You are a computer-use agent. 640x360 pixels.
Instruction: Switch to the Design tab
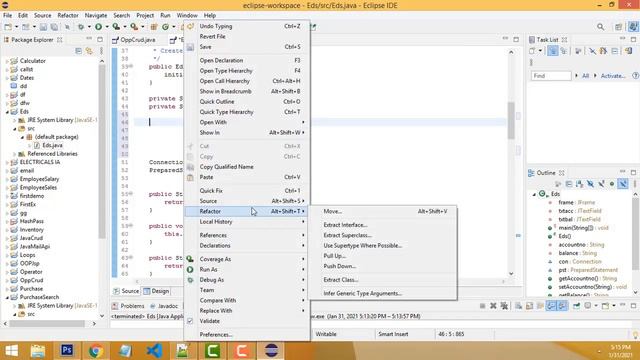[x=156, y=291]
